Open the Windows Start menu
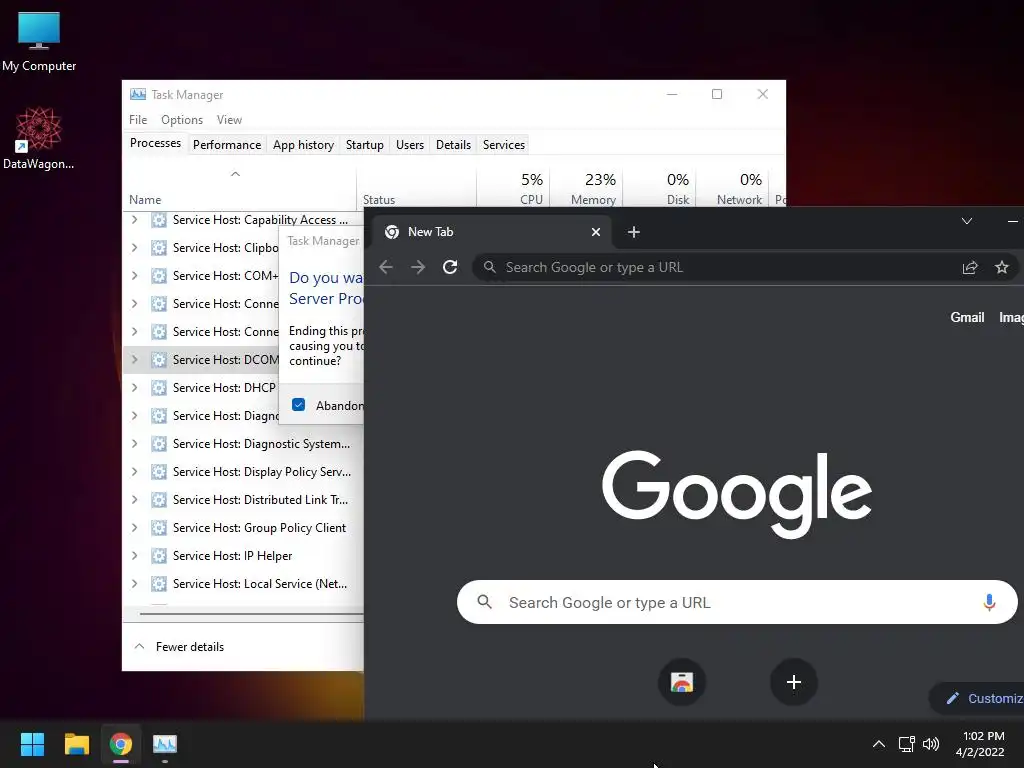The image size is (1024, 768). 32,744
